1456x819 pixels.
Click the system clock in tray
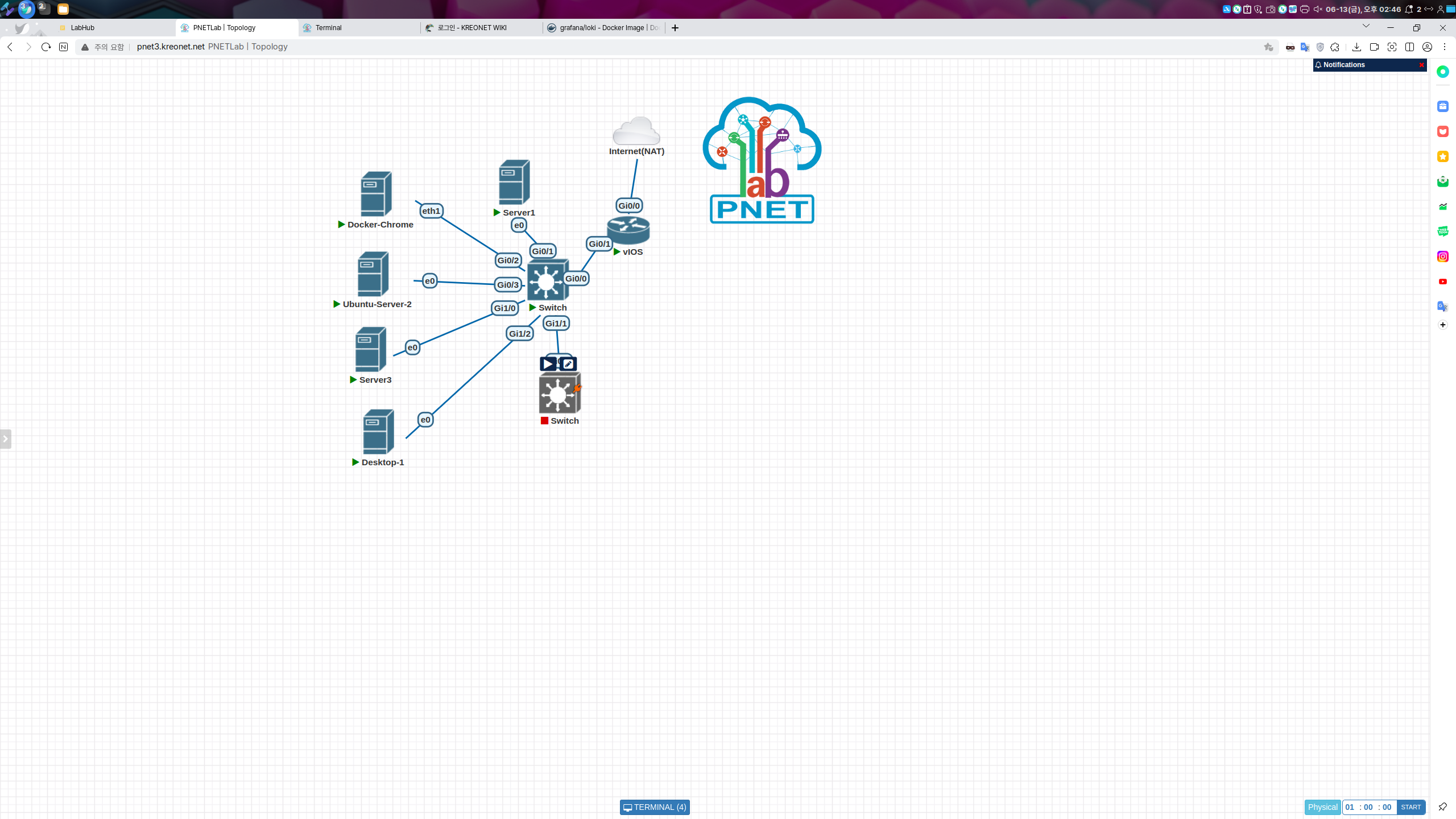(x=1363, y=9)
